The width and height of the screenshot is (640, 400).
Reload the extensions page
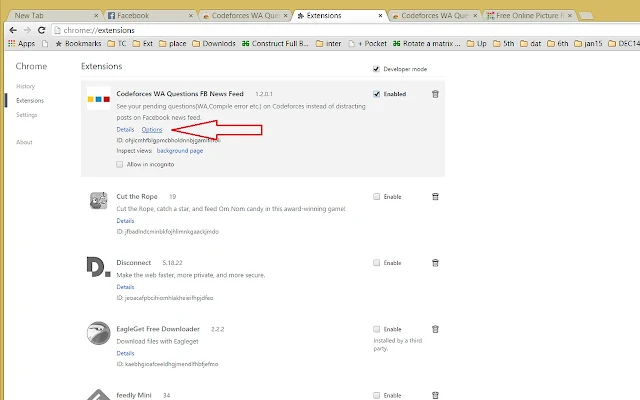coord(41,30)
